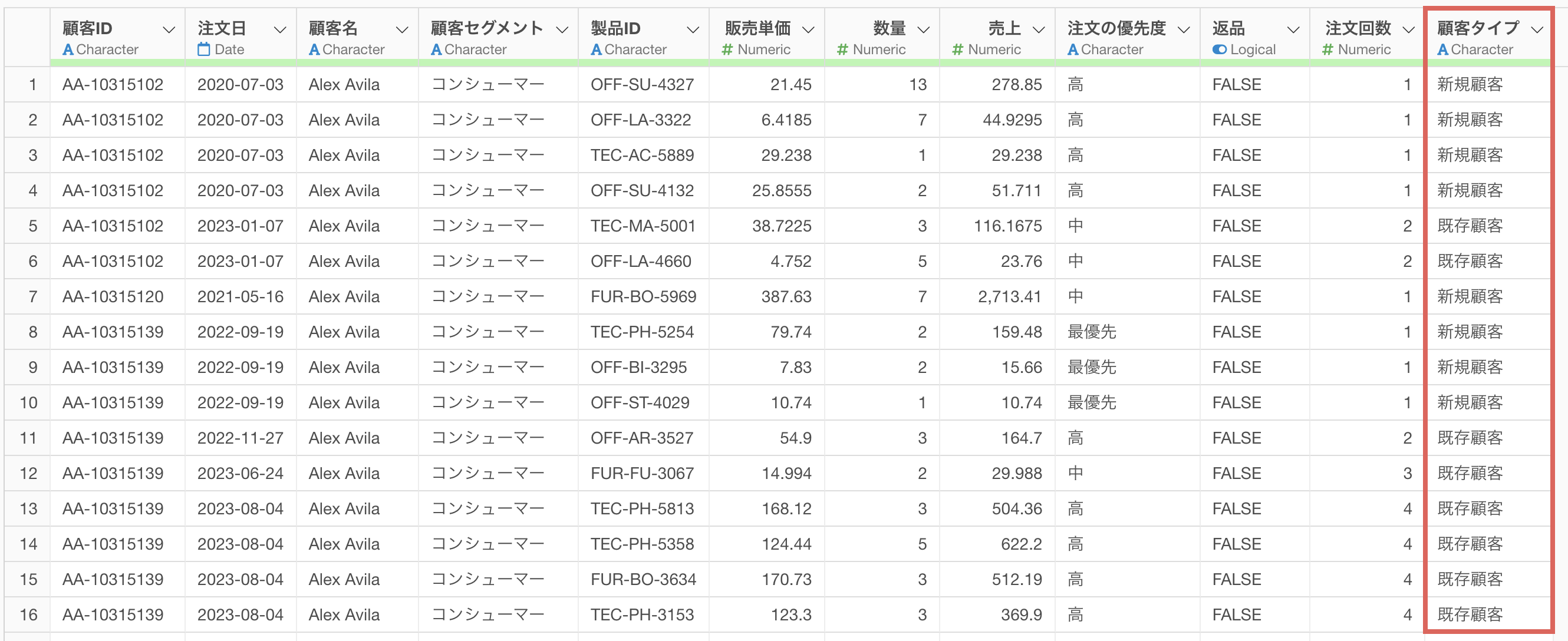Select the 注文日 column header name
The image size is (1568, 641).
tap(222, 29)
